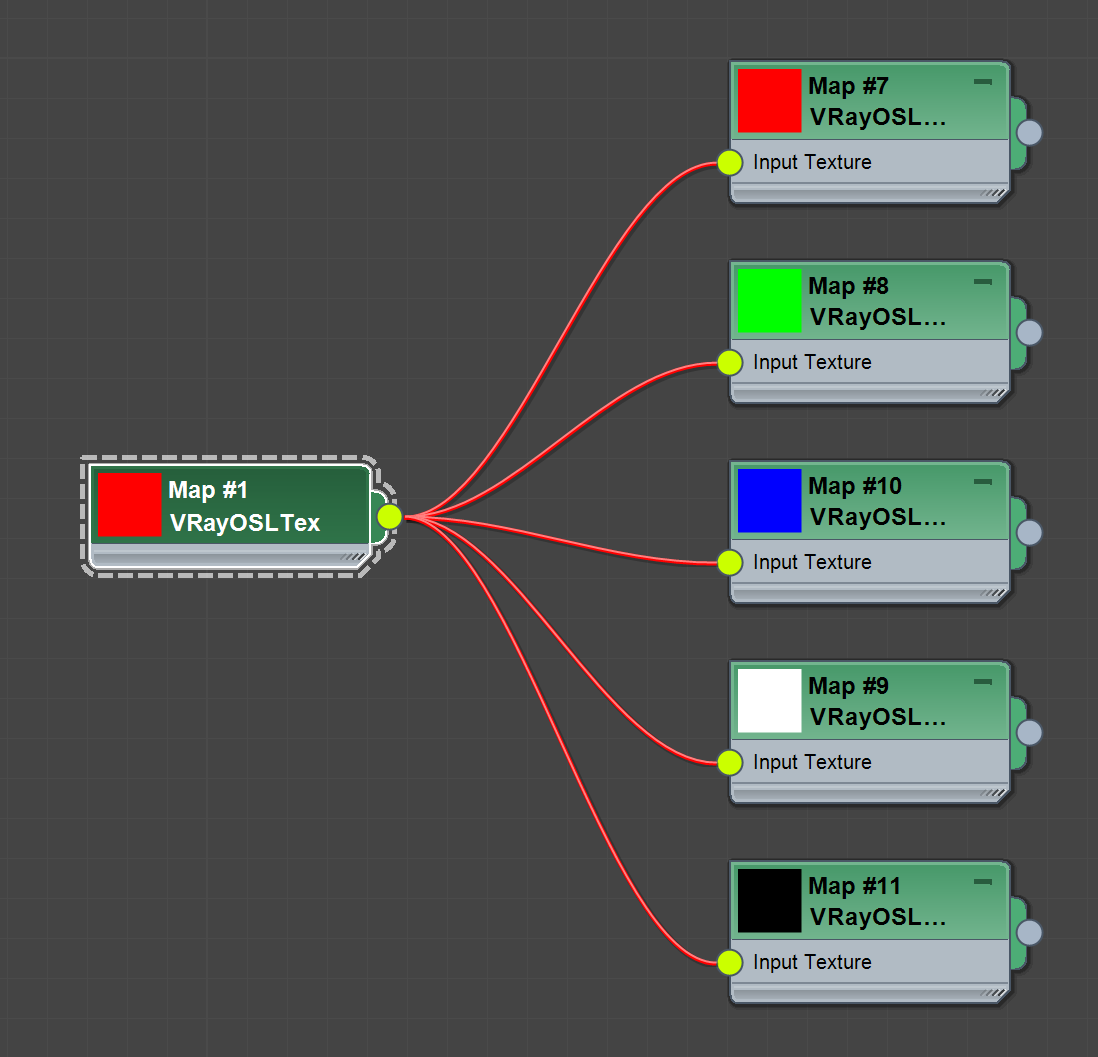Image resolution: width=1098 pixels, height=1057 pixels.
Task: Collapse the Map #10 node
Action: pyautogui.click(x=982, y=482)
